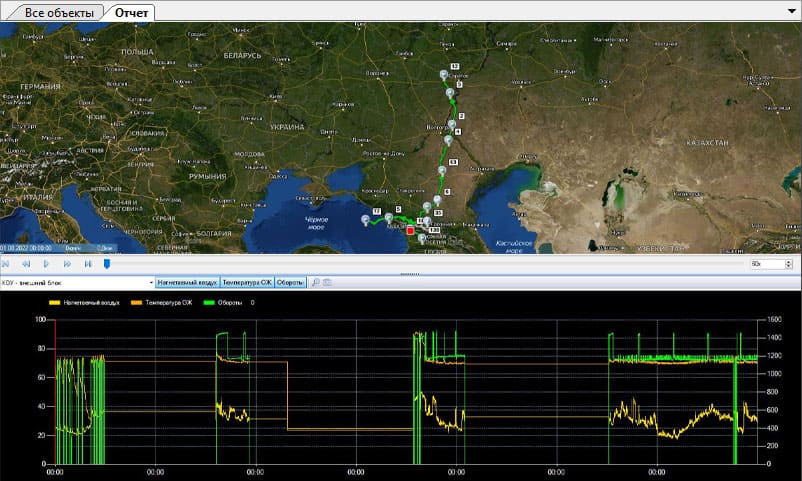Click the rewind playback icon
Viewport: 802px width, 481px height.
click(26, 264)
